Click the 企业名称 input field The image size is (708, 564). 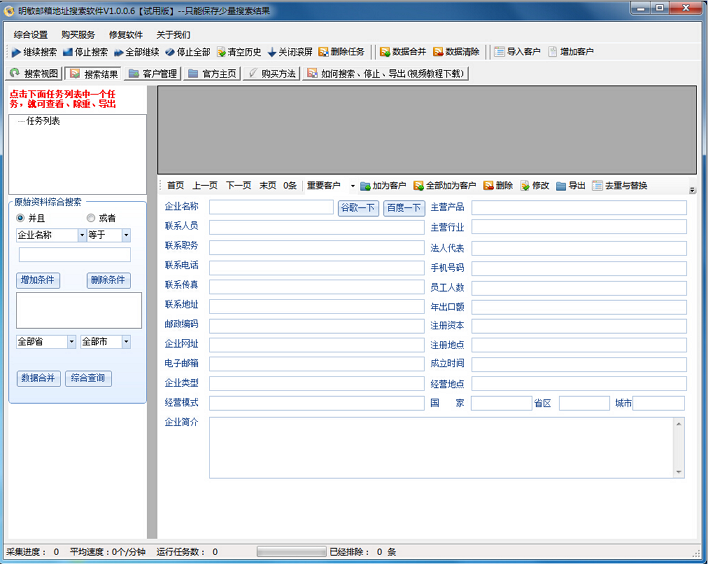[271, 207]
